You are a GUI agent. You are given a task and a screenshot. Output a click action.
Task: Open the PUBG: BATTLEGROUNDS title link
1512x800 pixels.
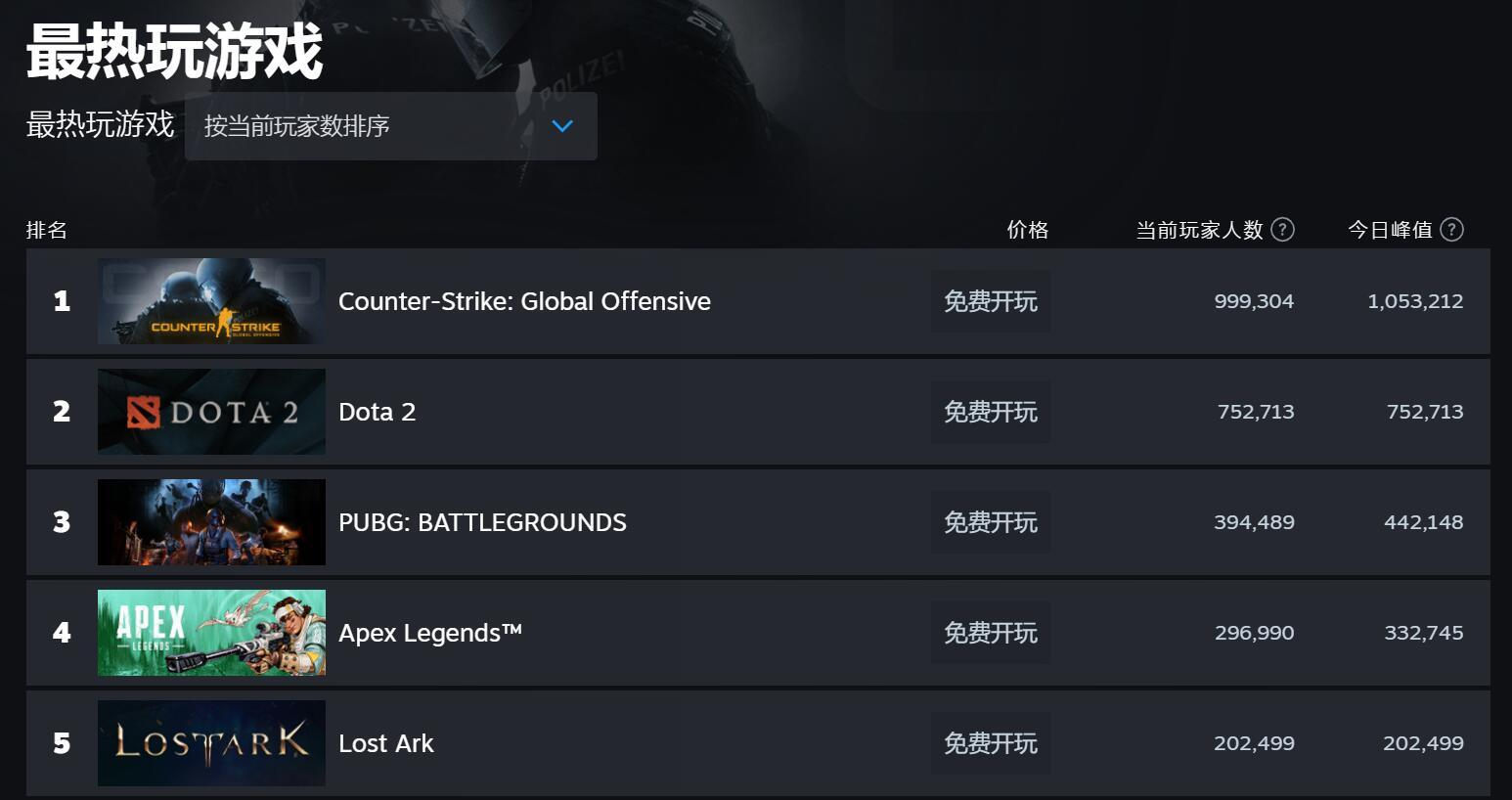[x=482, y=522]
